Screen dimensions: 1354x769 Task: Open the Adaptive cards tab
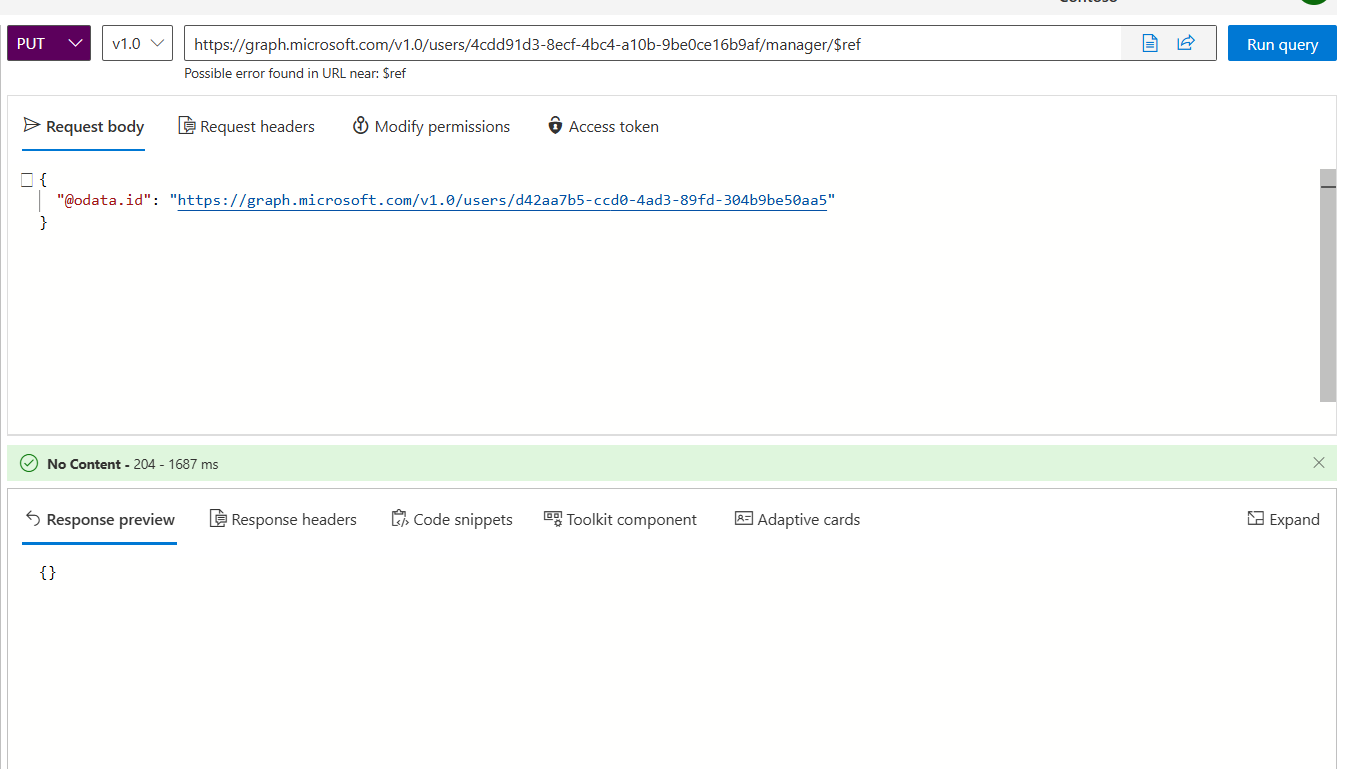pos(797,520)
